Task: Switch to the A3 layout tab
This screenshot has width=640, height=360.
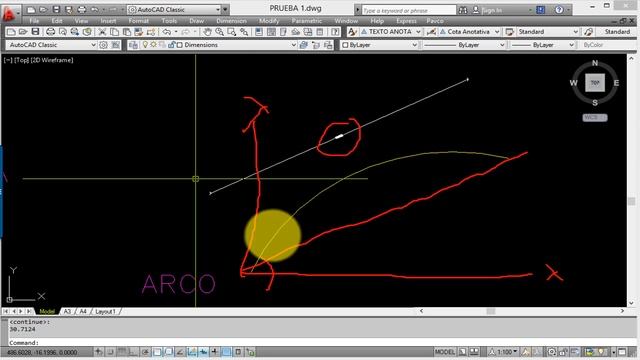Action: pyautogui.click(x=68, y=311)
